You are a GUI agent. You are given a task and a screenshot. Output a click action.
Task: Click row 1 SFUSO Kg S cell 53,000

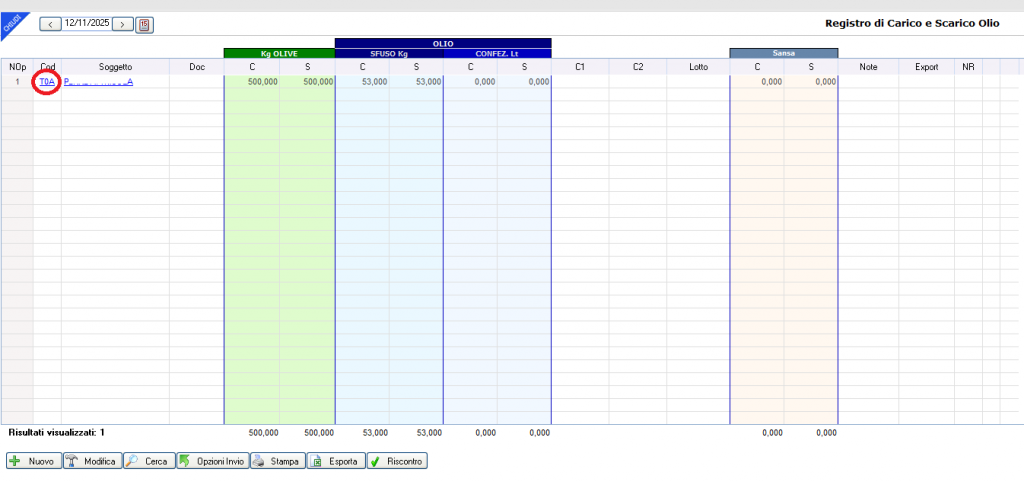point(416,82)
